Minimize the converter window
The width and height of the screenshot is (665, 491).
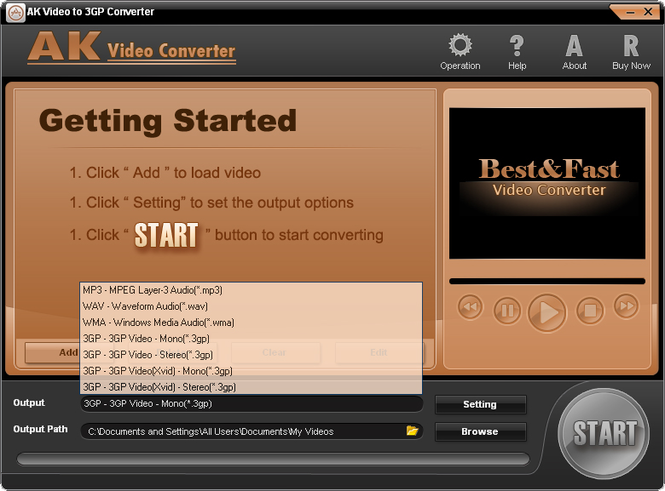tap(631, 12)
